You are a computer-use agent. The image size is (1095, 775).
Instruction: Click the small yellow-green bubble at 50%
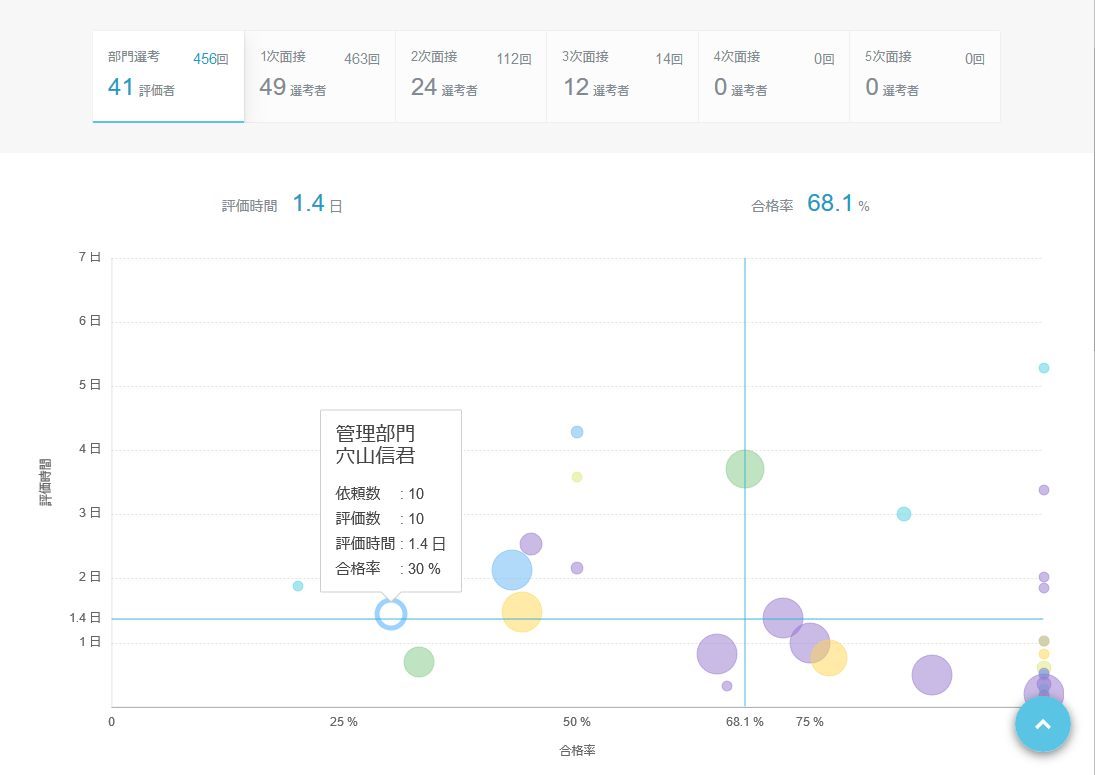tap(577, 477)
